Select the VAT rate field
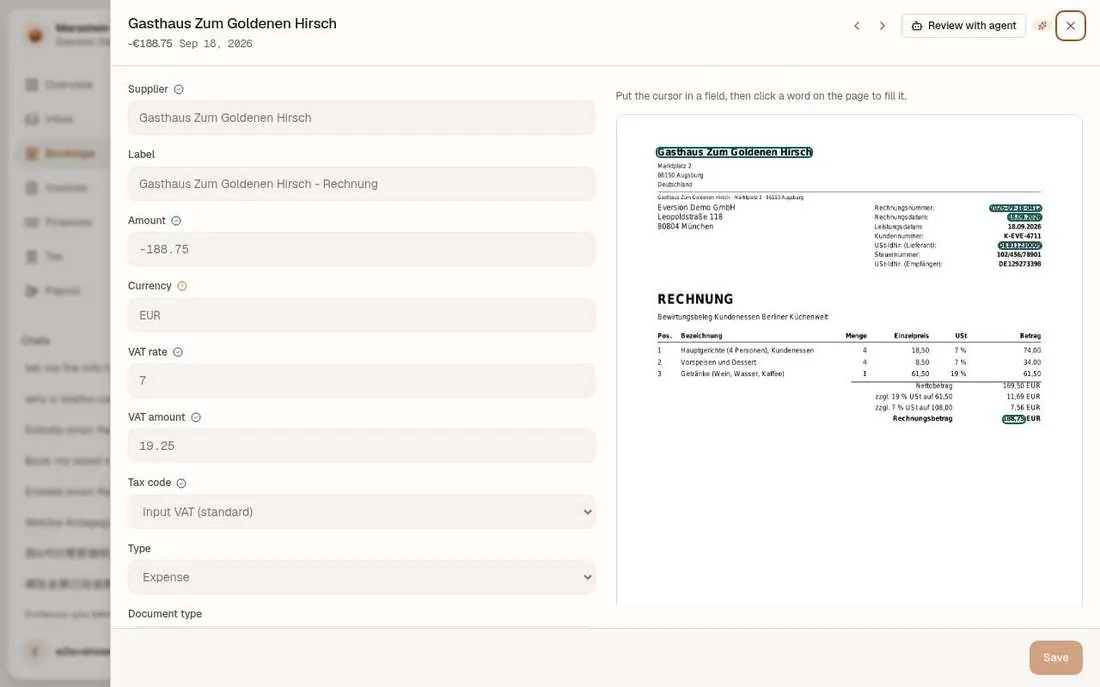Screen dimensions: 1100x687 pyautogui.click(x=361, y=380)
